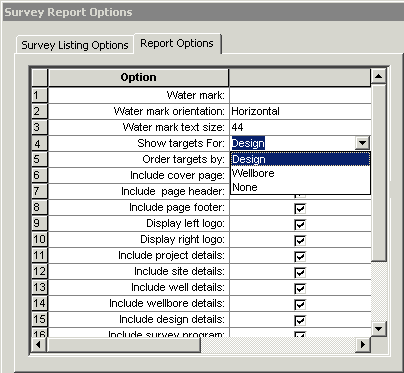The height and width of the screenshot is (373, 404).
Task: Select row header number 4
Action: 40,143
